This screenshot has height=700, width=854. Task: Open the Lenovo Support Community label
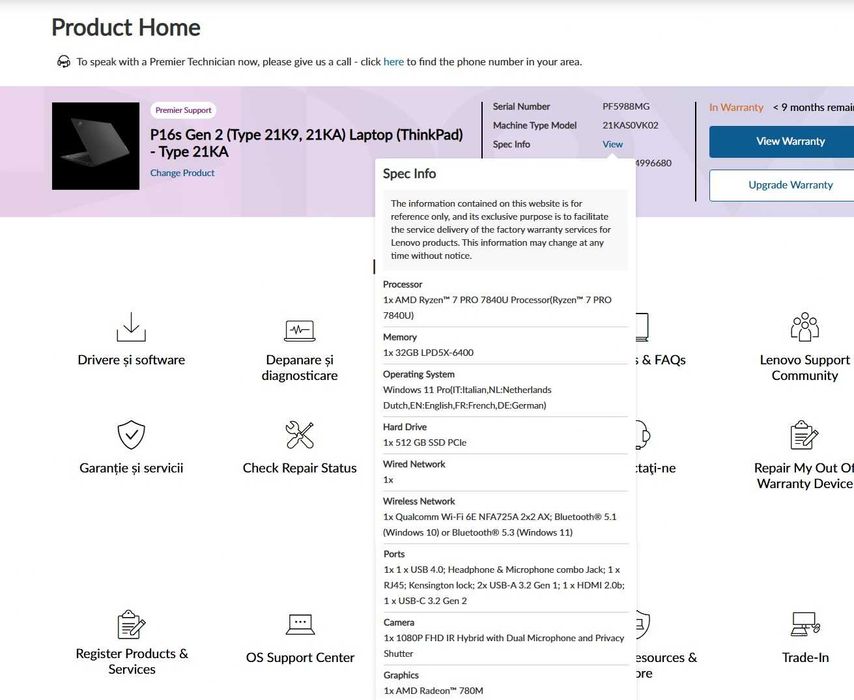pyautogui.click(x=804, y=368)
